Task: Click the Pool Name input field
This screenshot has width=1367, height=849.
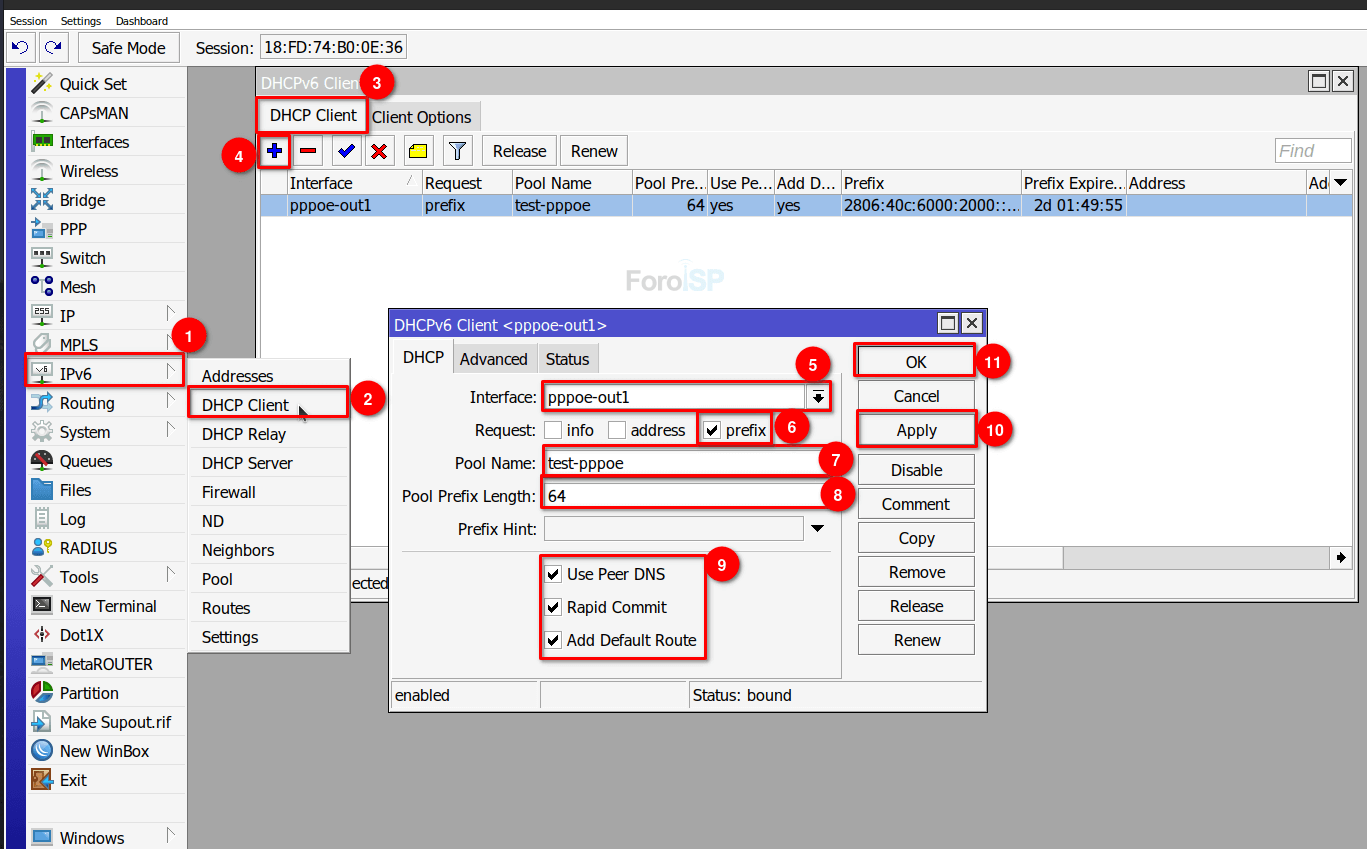Action: tap(683, 463)
